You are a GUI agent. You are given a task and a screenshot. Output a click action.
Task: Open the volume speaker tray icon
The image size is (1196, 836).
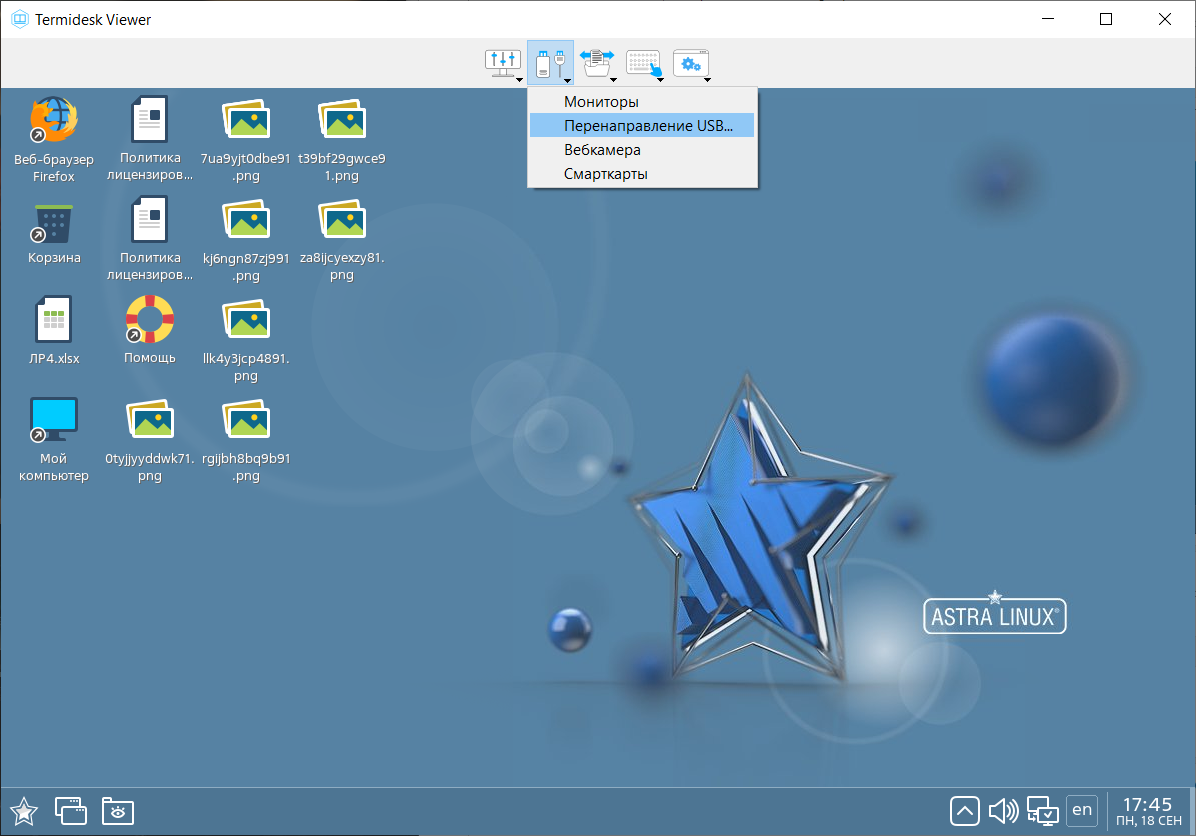click(x=1002, y=810)
